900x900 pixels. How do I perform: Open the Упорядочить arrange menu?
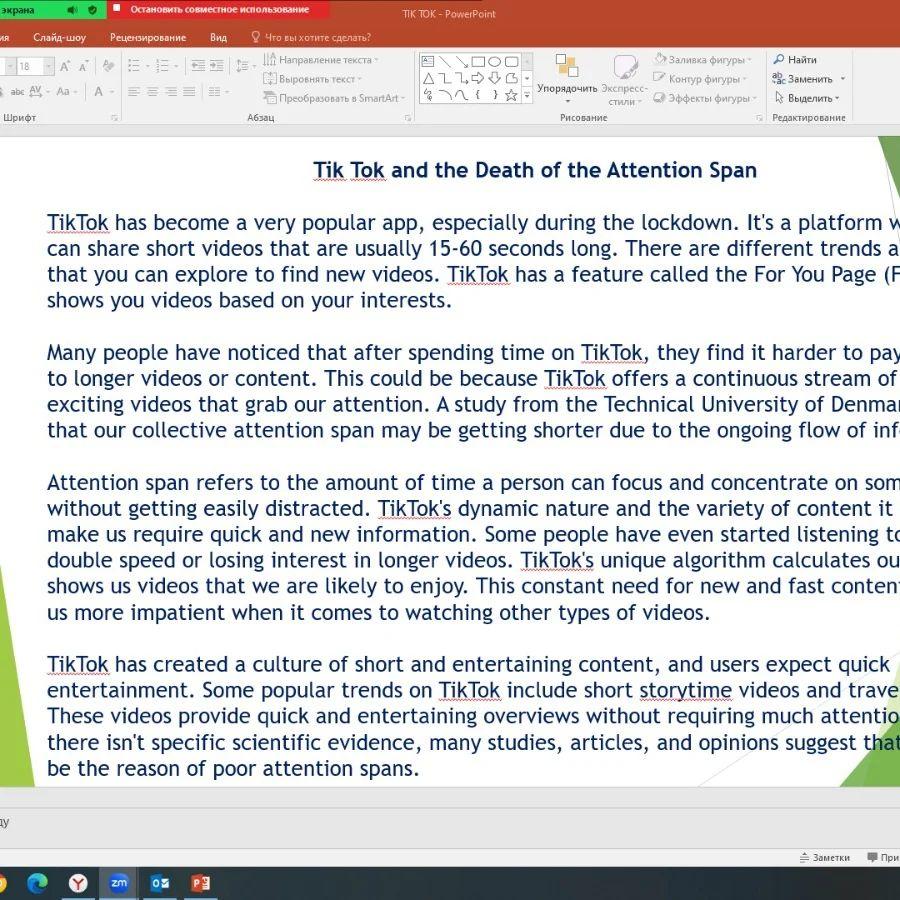click(x=567, y=79)
